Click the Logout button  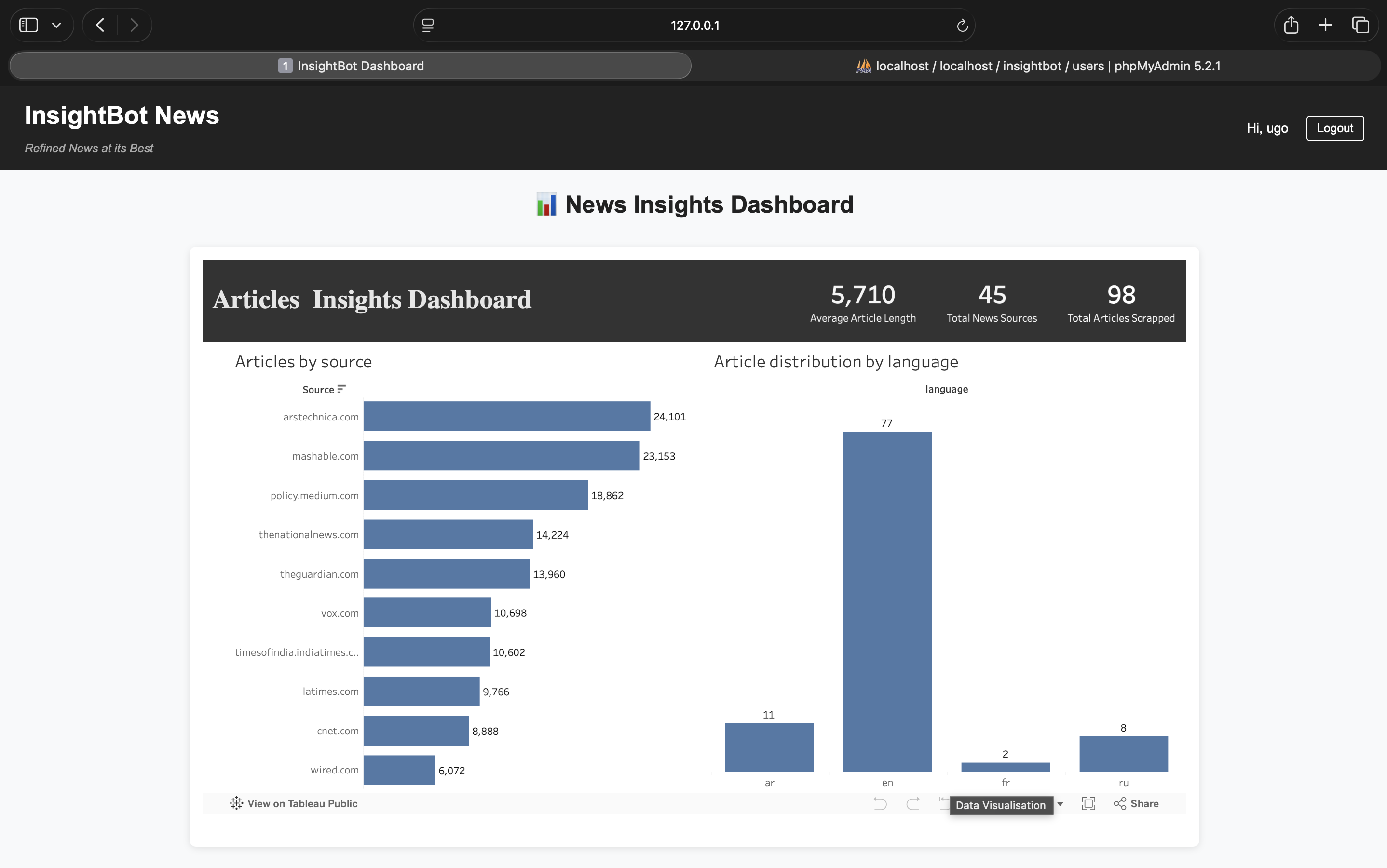tap(1335, 128)
